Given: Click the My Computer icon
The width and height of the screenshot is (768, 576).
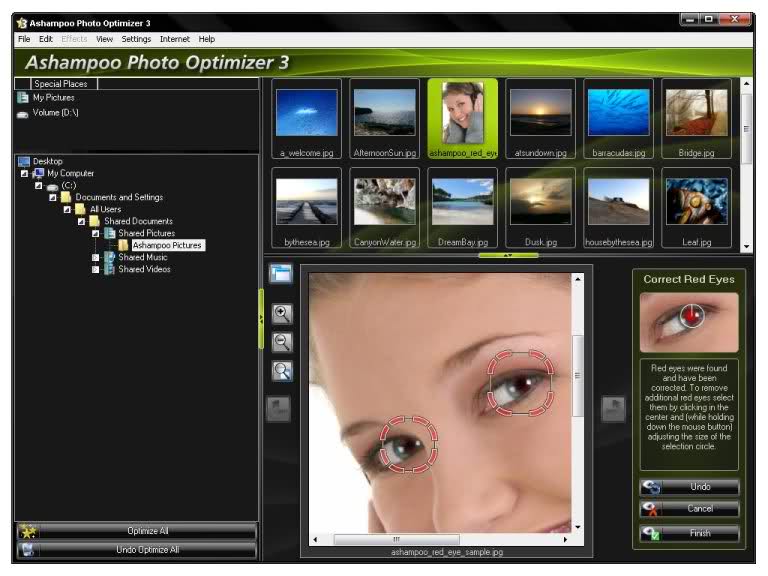Looking at the screenshot, I should coord(38,173).
